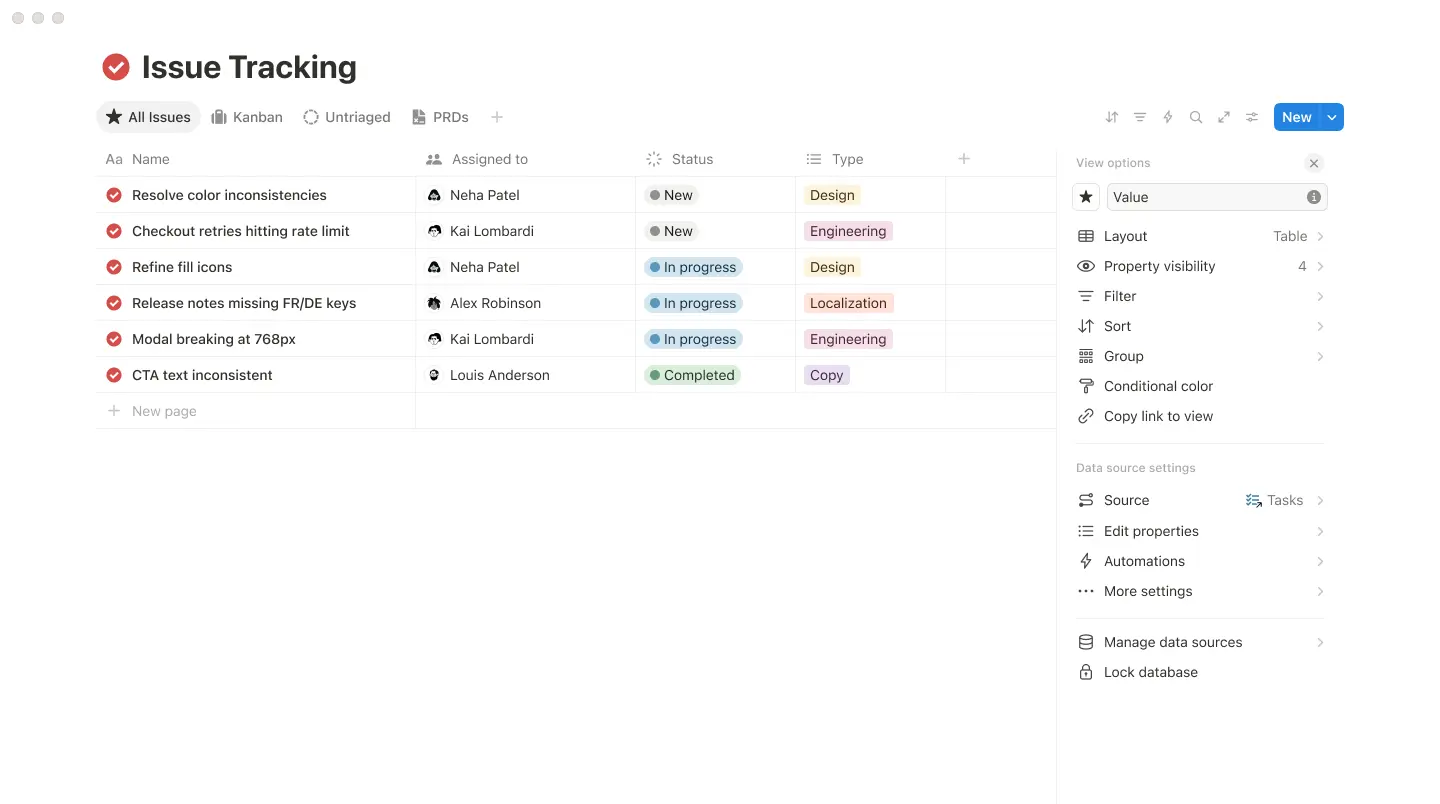This screenshot has width=1440, height=804.
Task: Switch to the Kanban tab
Action: (x=247, y=117)
